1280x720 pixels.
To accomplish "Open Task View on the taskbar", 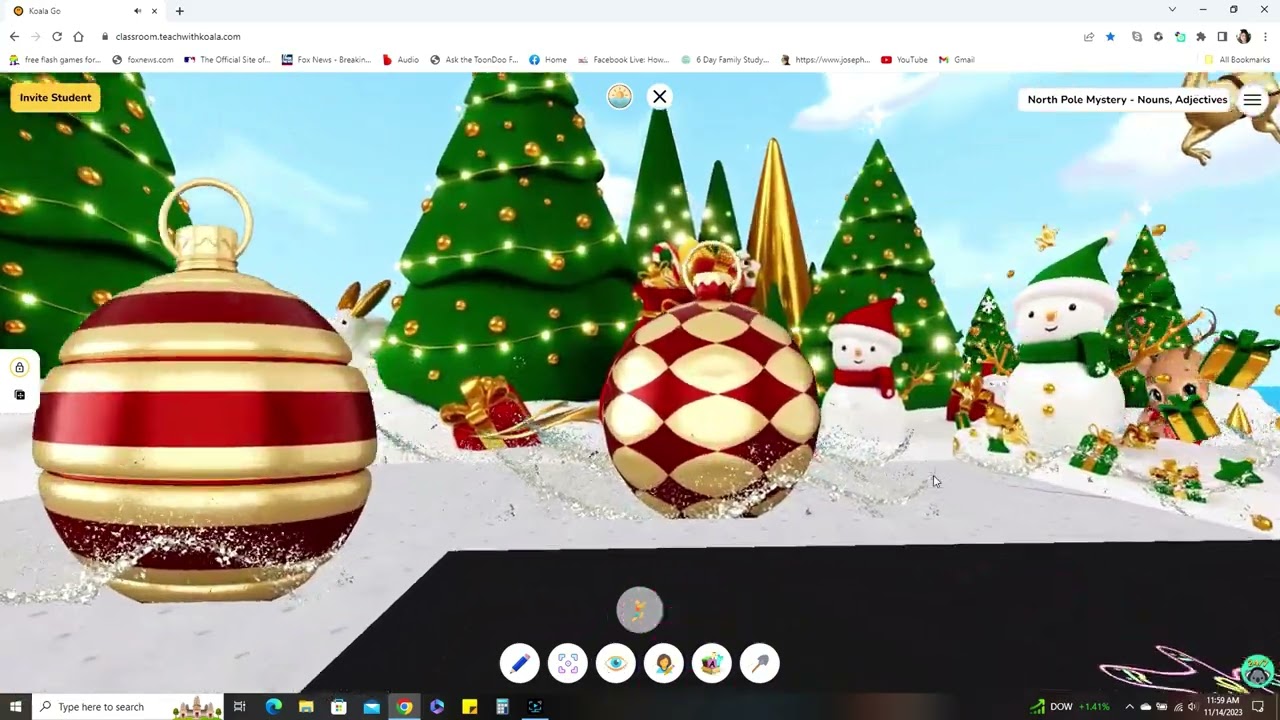I will pos(239,707).
